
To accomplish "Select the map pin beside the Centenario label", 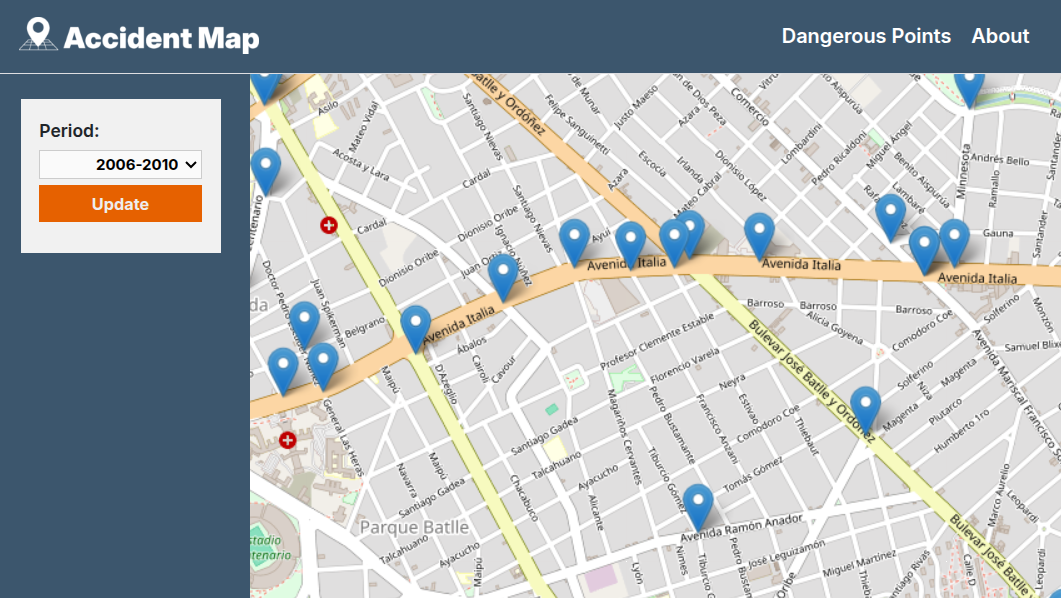I will click(x=266, y=172).
